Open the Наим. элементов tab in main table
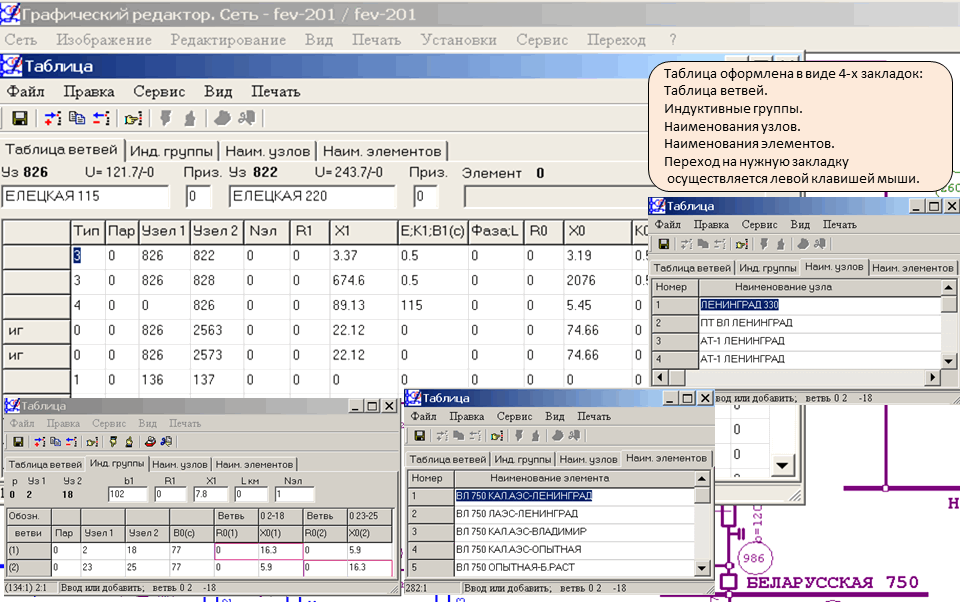The width and height of the screenshot is (960, 602). pos(381,151)
